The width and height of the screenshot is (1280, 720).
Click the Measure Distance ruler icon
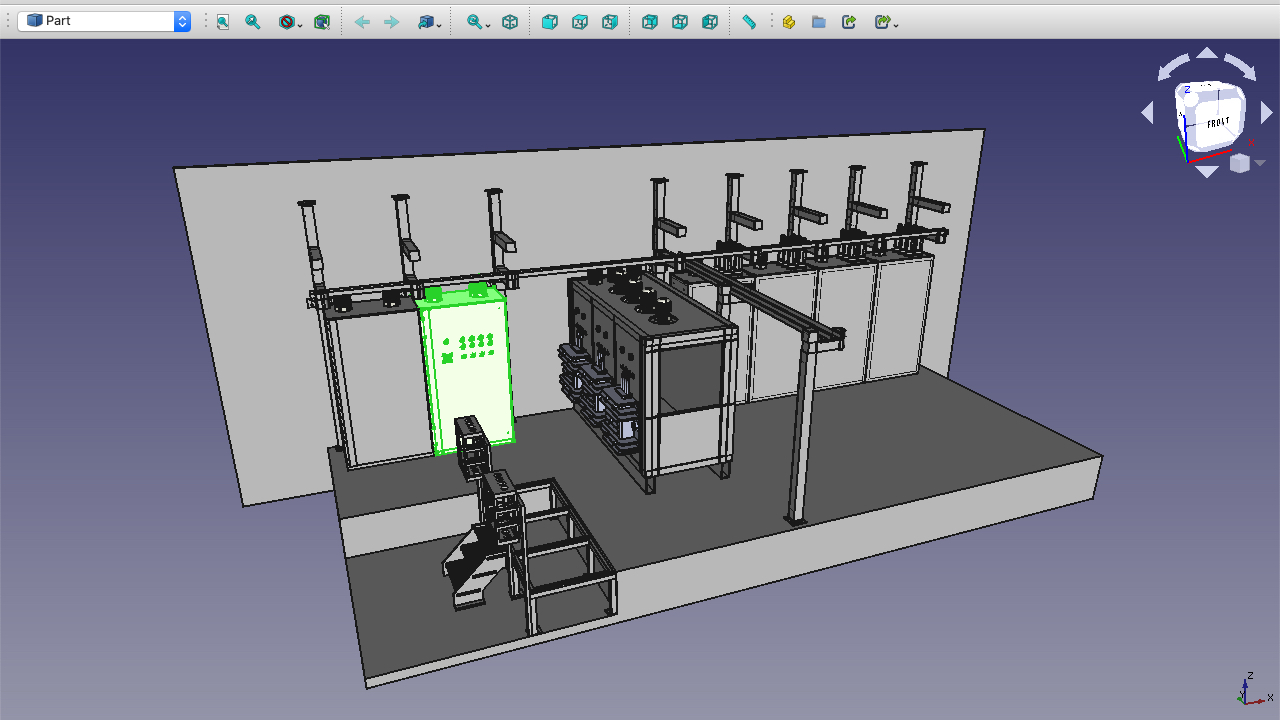[x=749, y=21]
